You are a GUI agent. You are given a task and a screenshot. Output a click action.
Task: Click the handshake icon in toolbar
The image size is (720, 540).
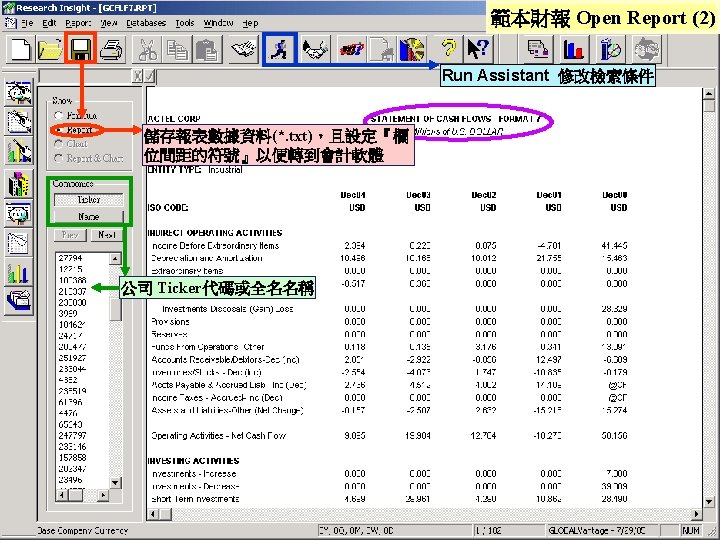315,49
